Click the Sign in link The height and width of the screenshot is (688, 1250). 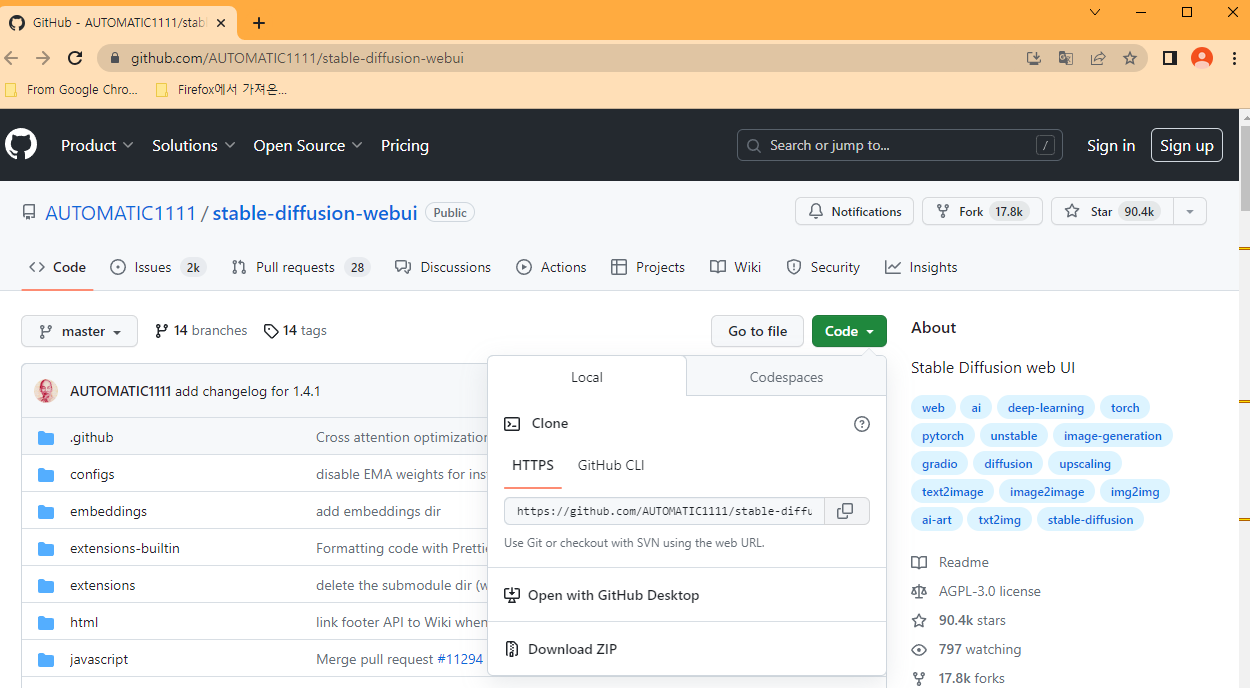pos(1111,146)
